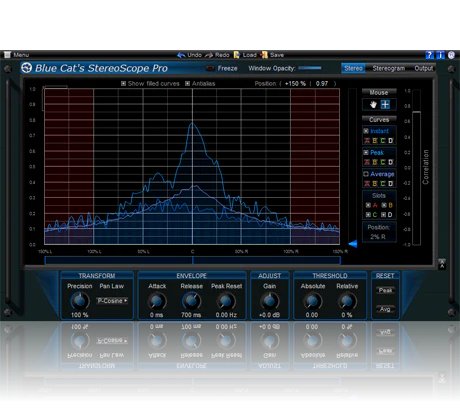Save preset with Save icon

(264, 55)
